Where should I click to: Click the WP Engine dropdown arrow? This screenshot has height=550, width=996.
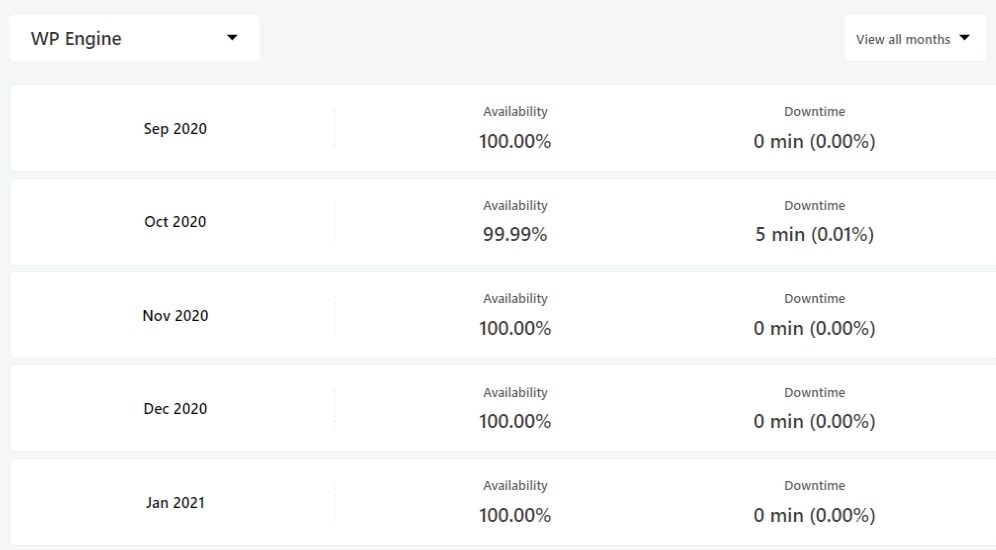coord(232,37)
